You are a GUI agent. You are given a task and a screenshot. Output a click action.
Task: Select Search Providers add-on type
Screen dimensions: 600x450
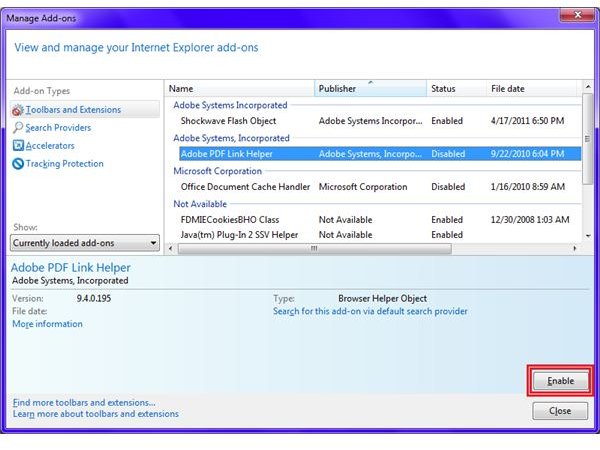58,128
